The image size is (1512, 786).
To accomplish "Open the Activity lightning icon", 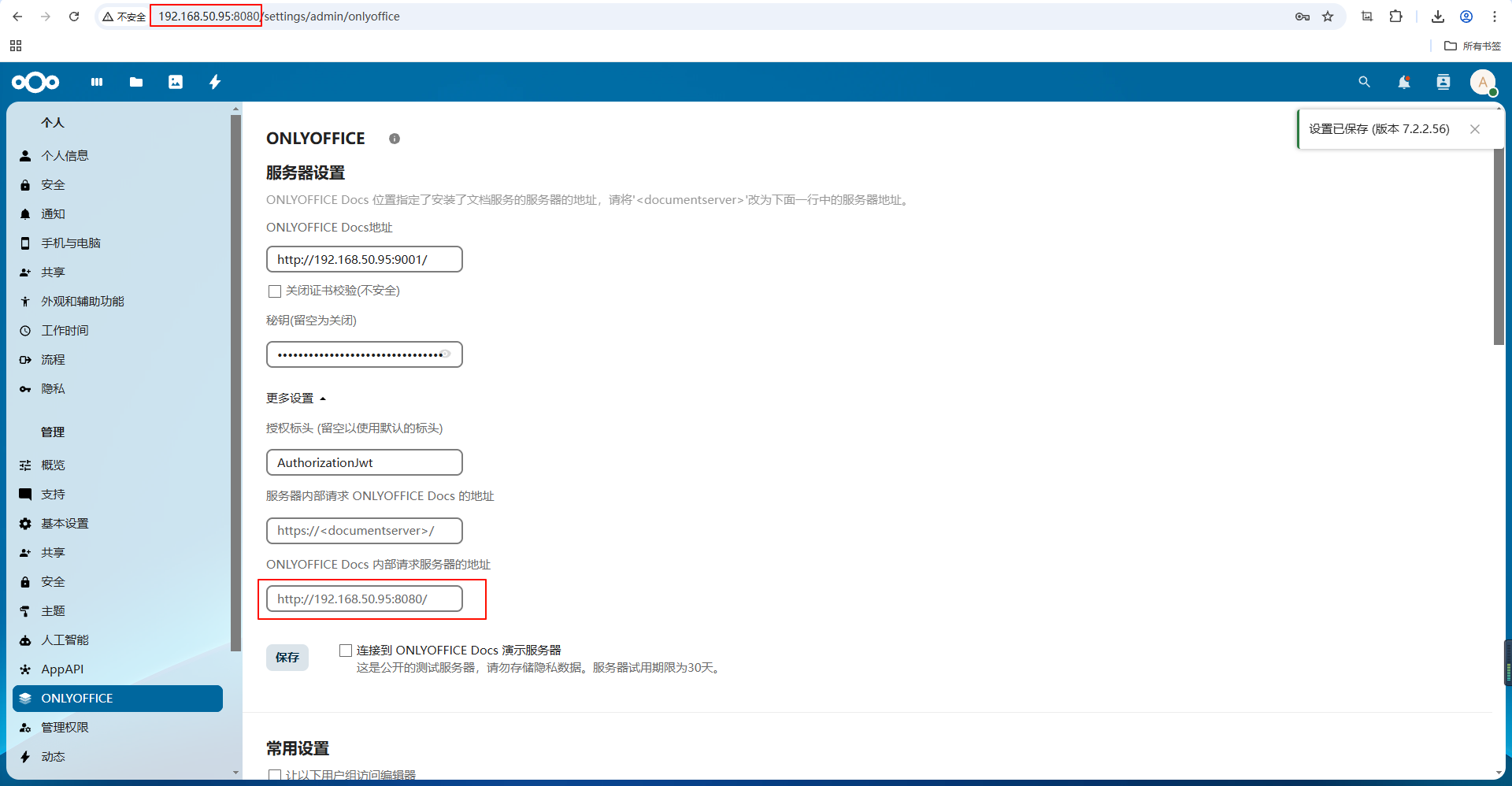I will 214,82.
